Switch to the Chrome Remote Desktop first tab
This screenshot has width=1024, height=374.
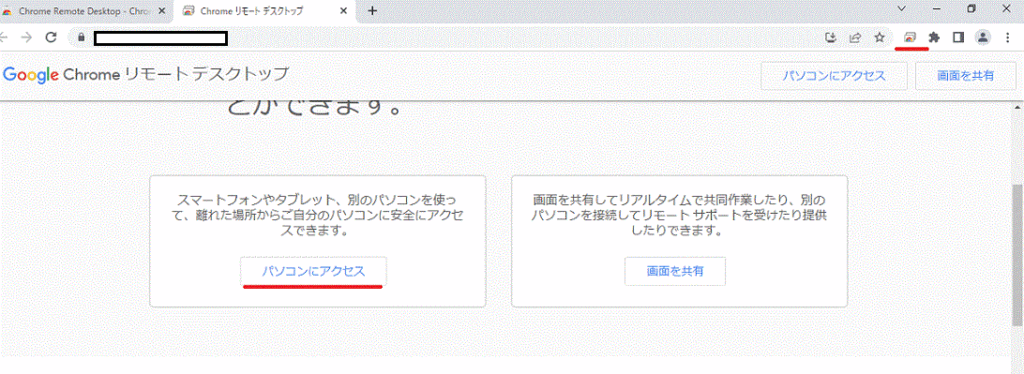[85, 12]
